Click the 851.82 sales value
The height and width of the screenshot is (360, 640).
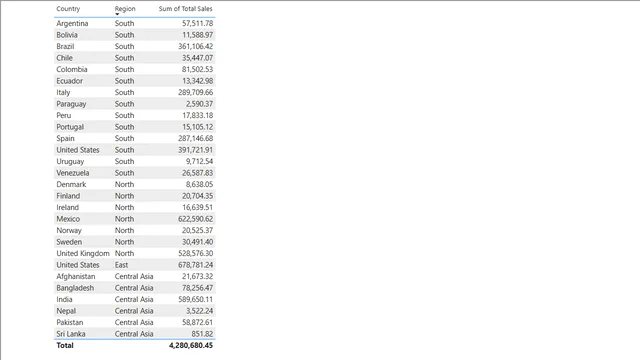click(x=202, y=333)
